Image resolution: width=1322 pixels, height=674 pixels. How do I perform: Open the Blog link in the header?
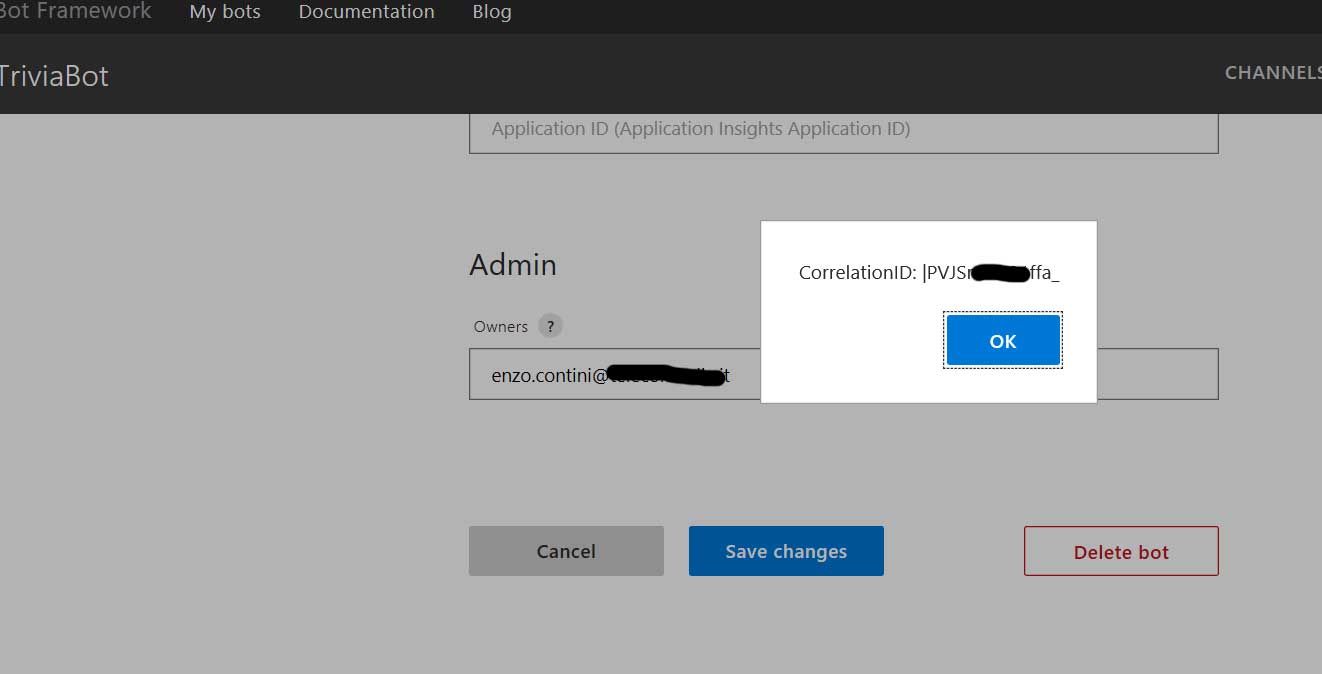492,12
